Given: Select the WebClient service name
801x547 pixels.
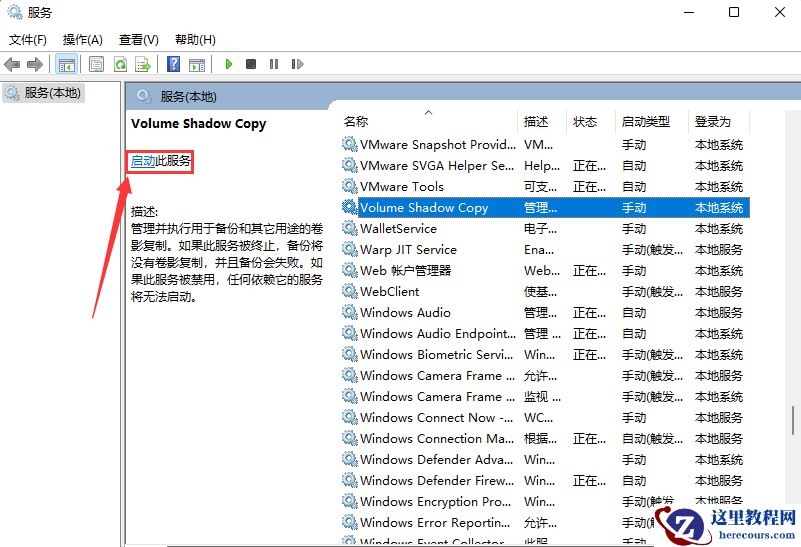Looking at the screenshot, I should click(390, 291).
